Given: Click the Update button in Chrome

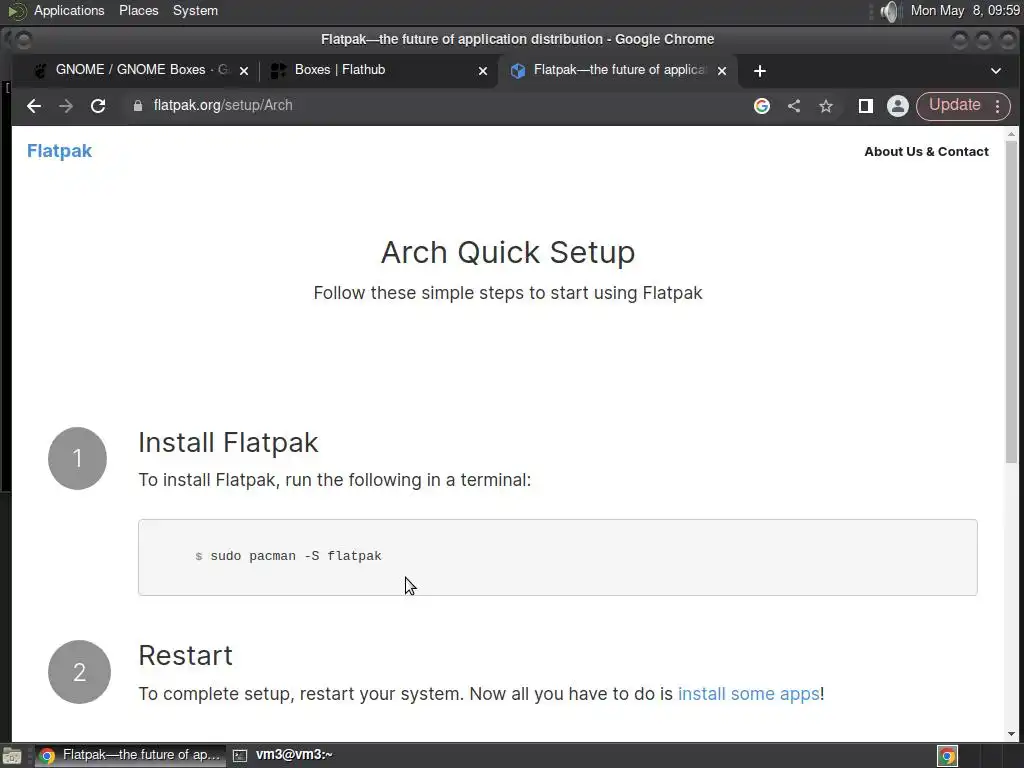Looking at the screenshot, I should 954,105.
